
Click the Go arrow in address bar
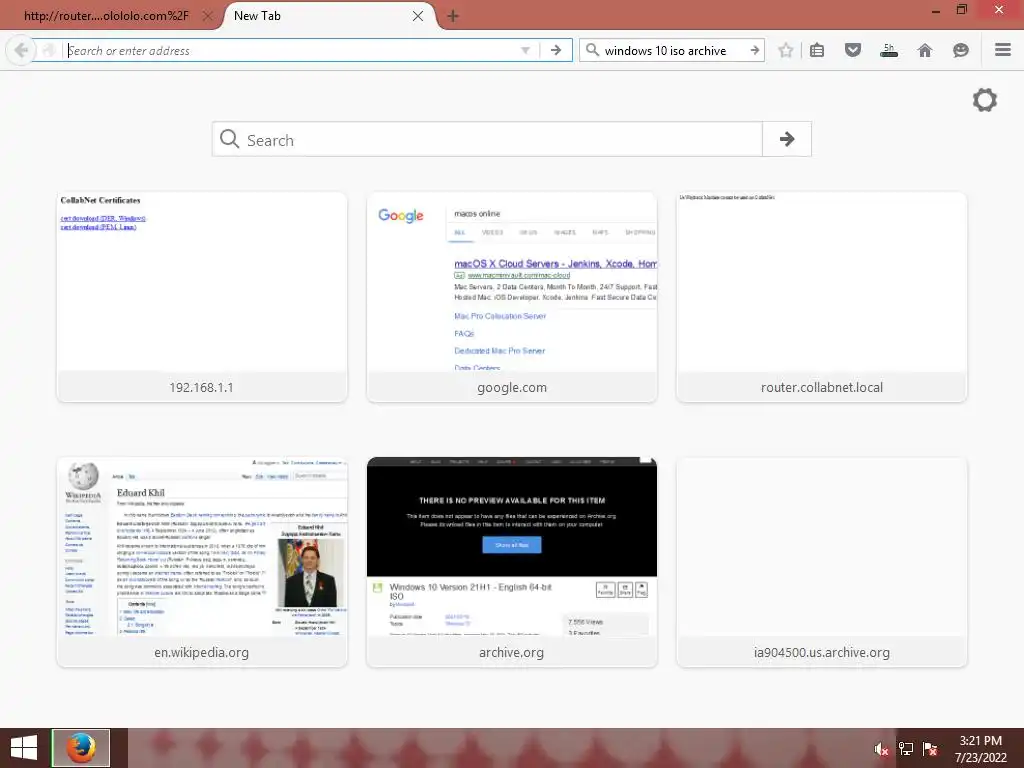pyautogui.click(x=556, y=50)
